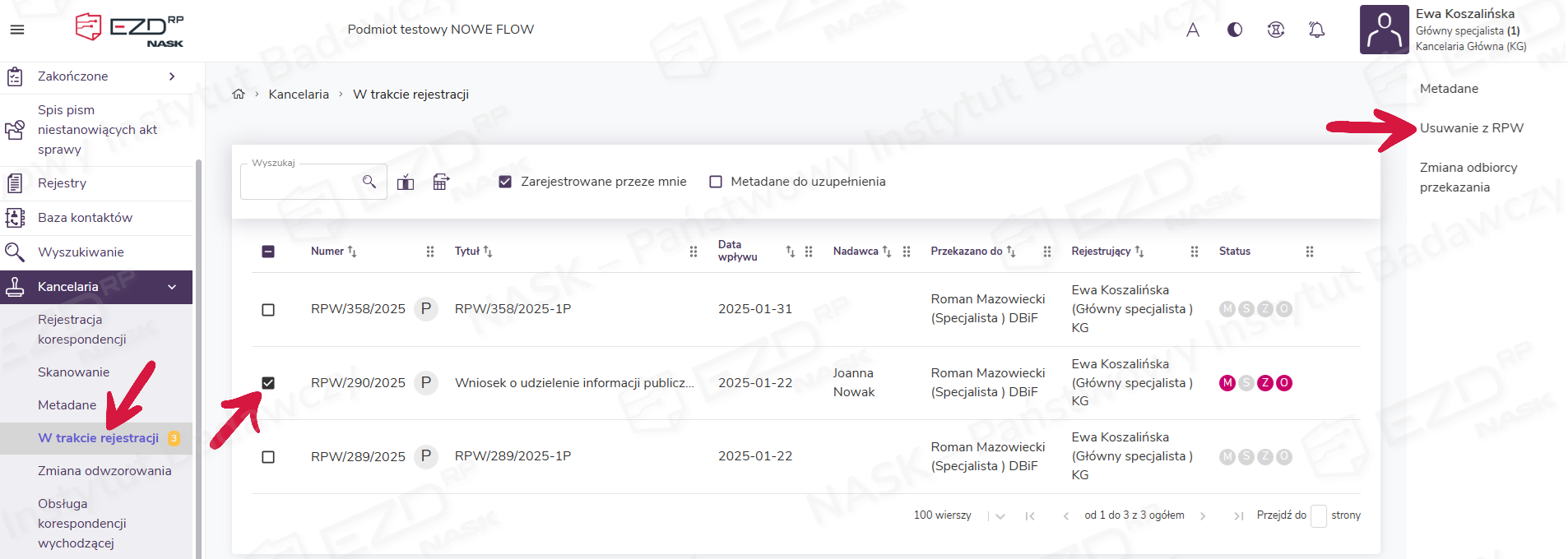Click the help lifebuoy icon in header
Image resolution: width=1568 pixels, height=559 pixels.
[1275, 30]
